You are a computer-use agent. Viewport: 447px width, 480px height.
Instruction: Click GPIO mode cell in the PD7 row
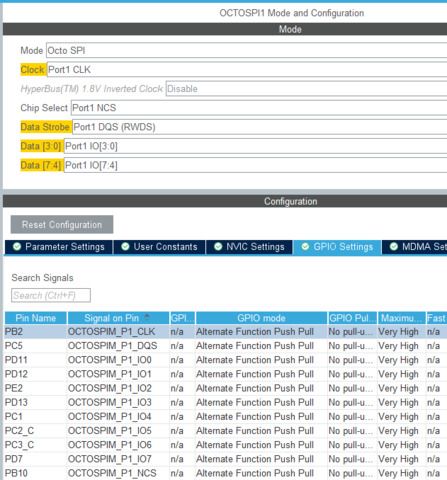tap(261, 459)
